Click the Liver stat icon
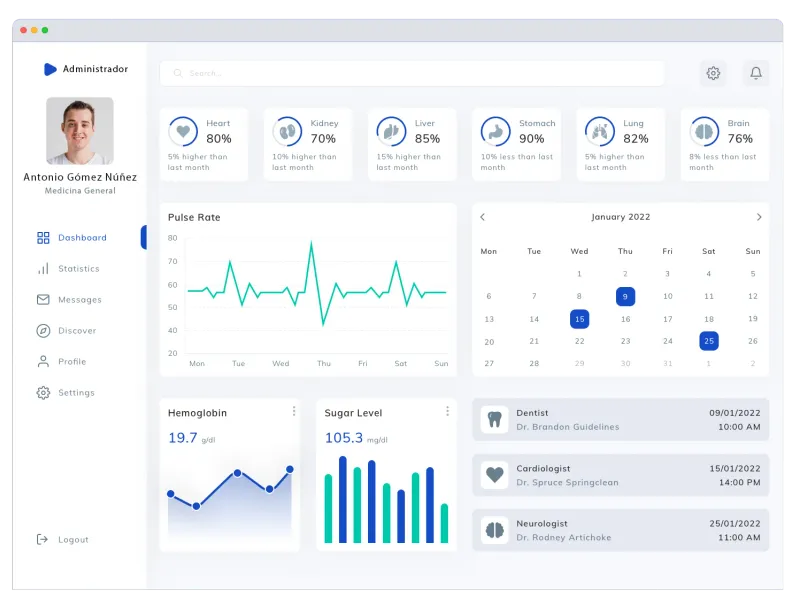800x605 pixels. coord(391,132)
